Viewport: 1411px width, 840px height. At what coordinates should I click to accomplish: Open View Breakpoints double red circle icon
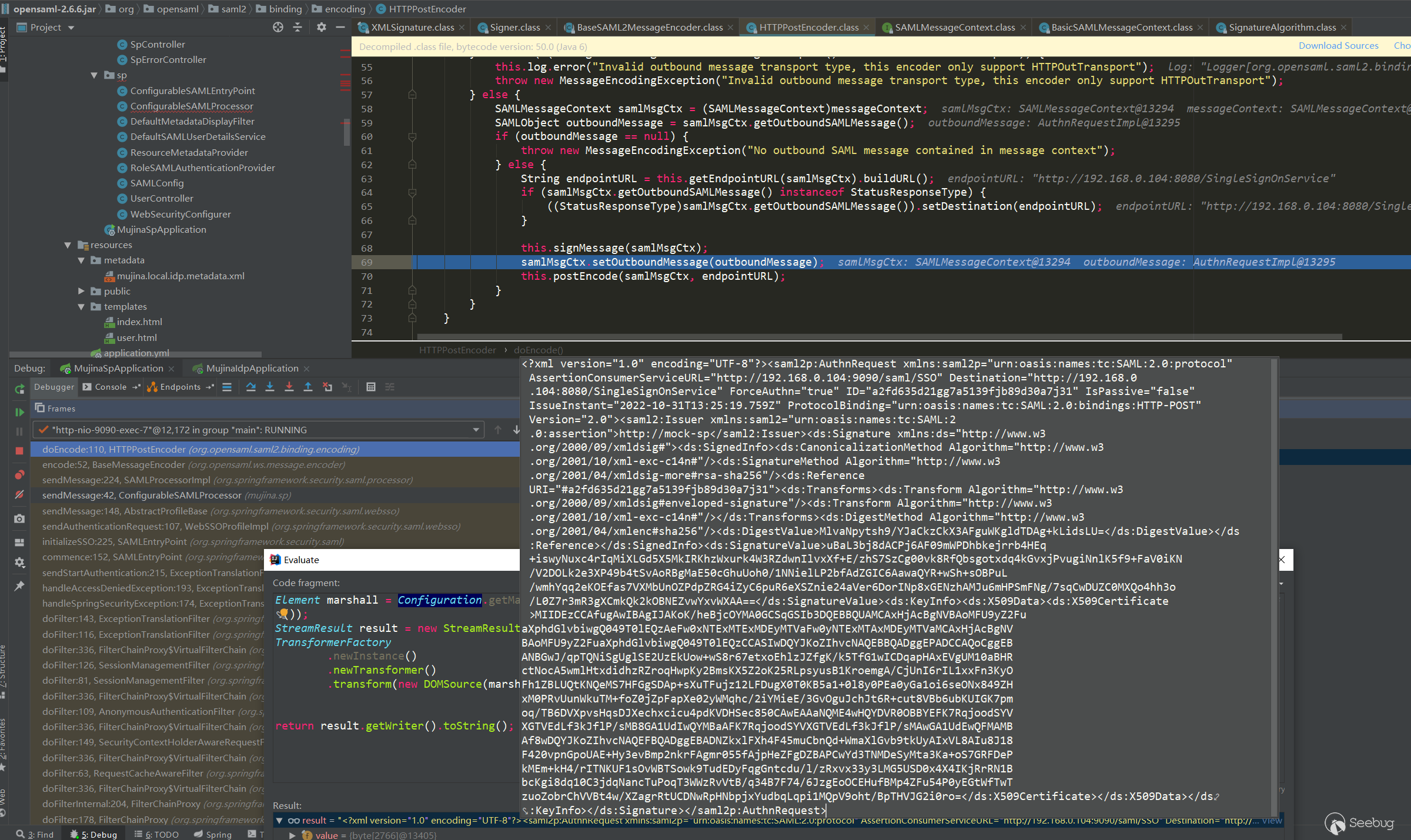pos(19,474)
